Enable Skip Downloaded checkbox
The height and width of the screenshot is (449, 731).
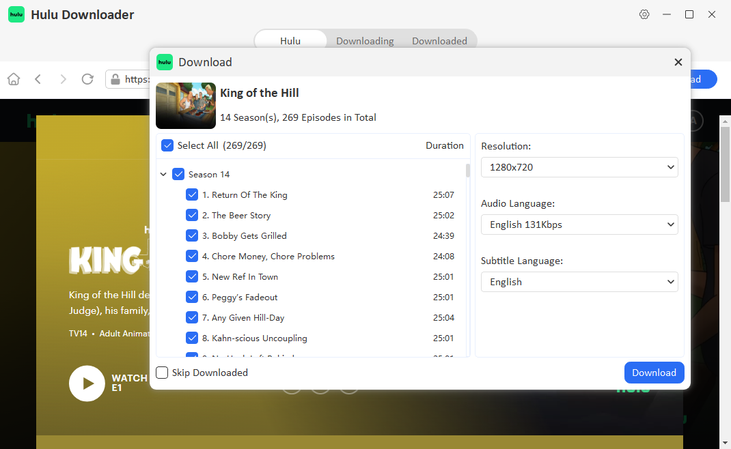(x=162, y=373)
